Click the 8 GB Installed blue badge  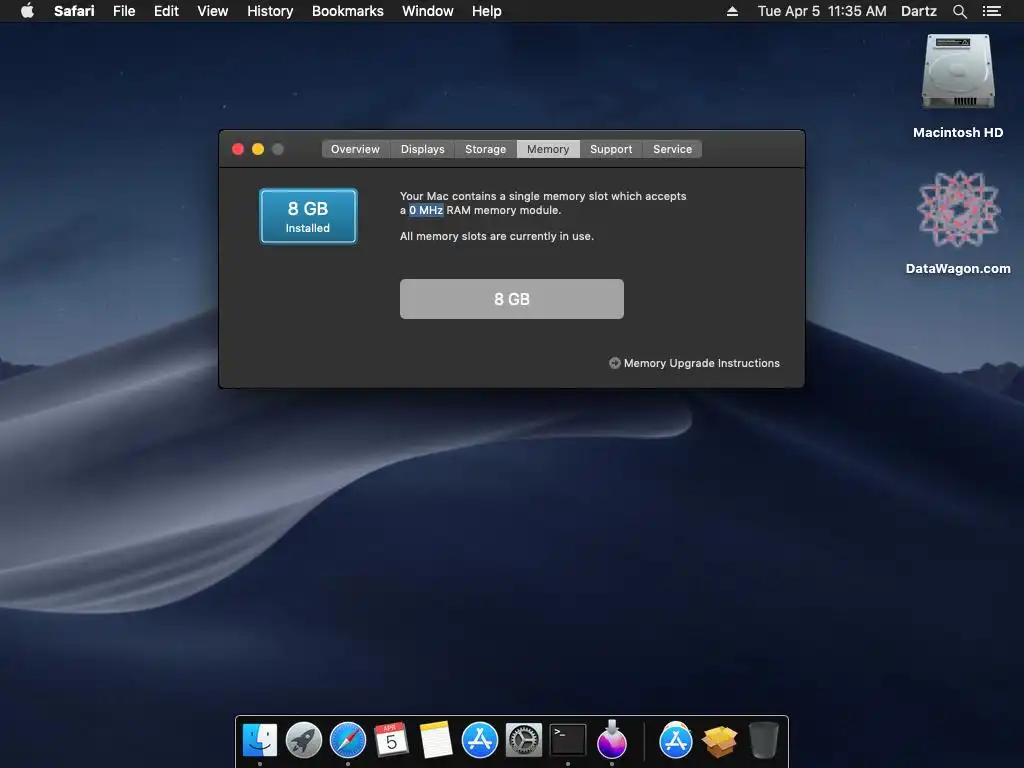click(x=308, y=216)
